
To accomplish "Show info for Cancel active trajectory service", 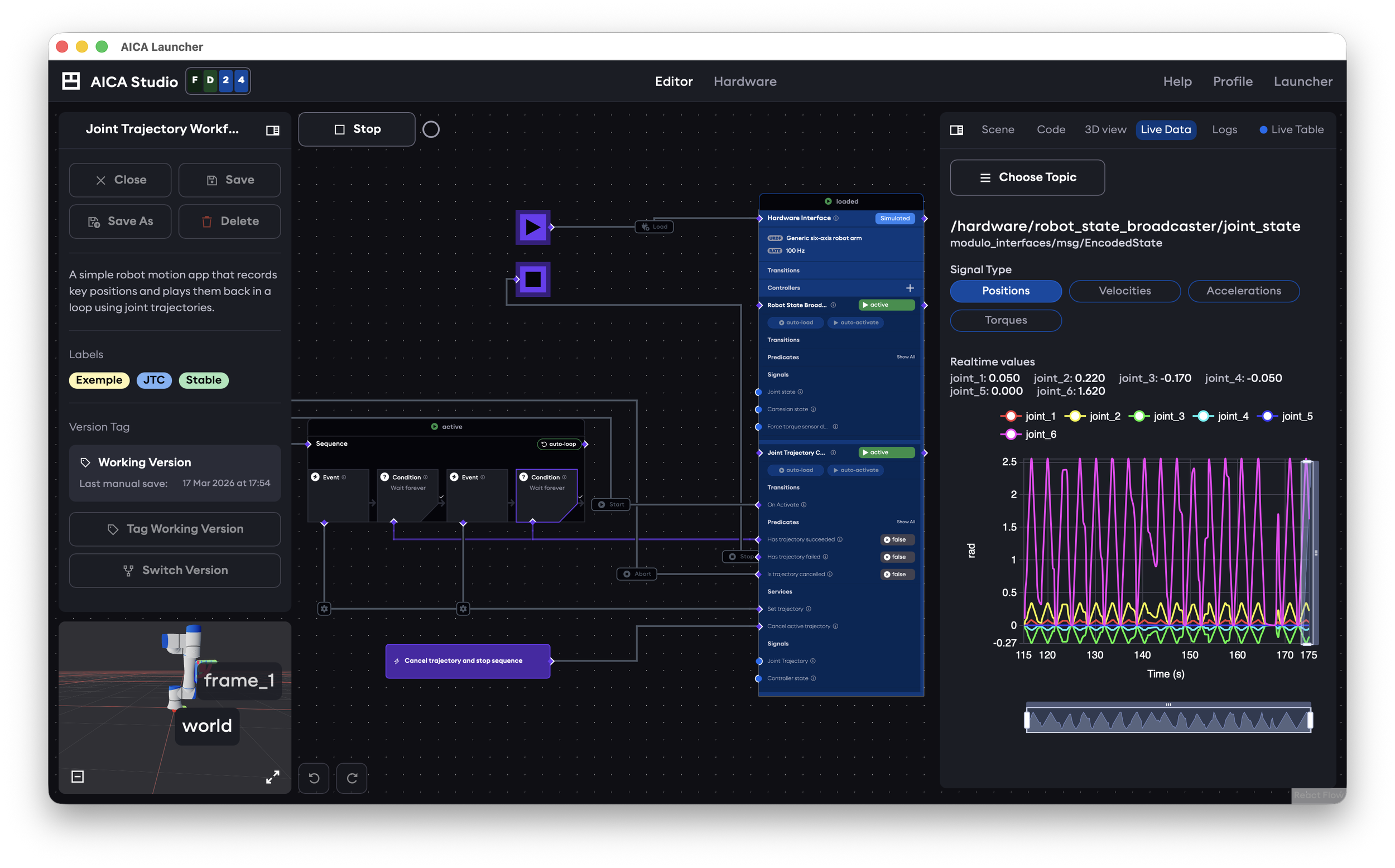I will [836, 626].
